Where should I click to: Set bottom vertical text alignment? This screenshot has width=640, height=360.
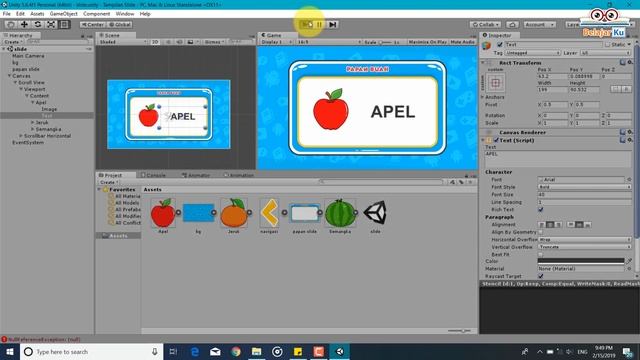pos(588,225)
